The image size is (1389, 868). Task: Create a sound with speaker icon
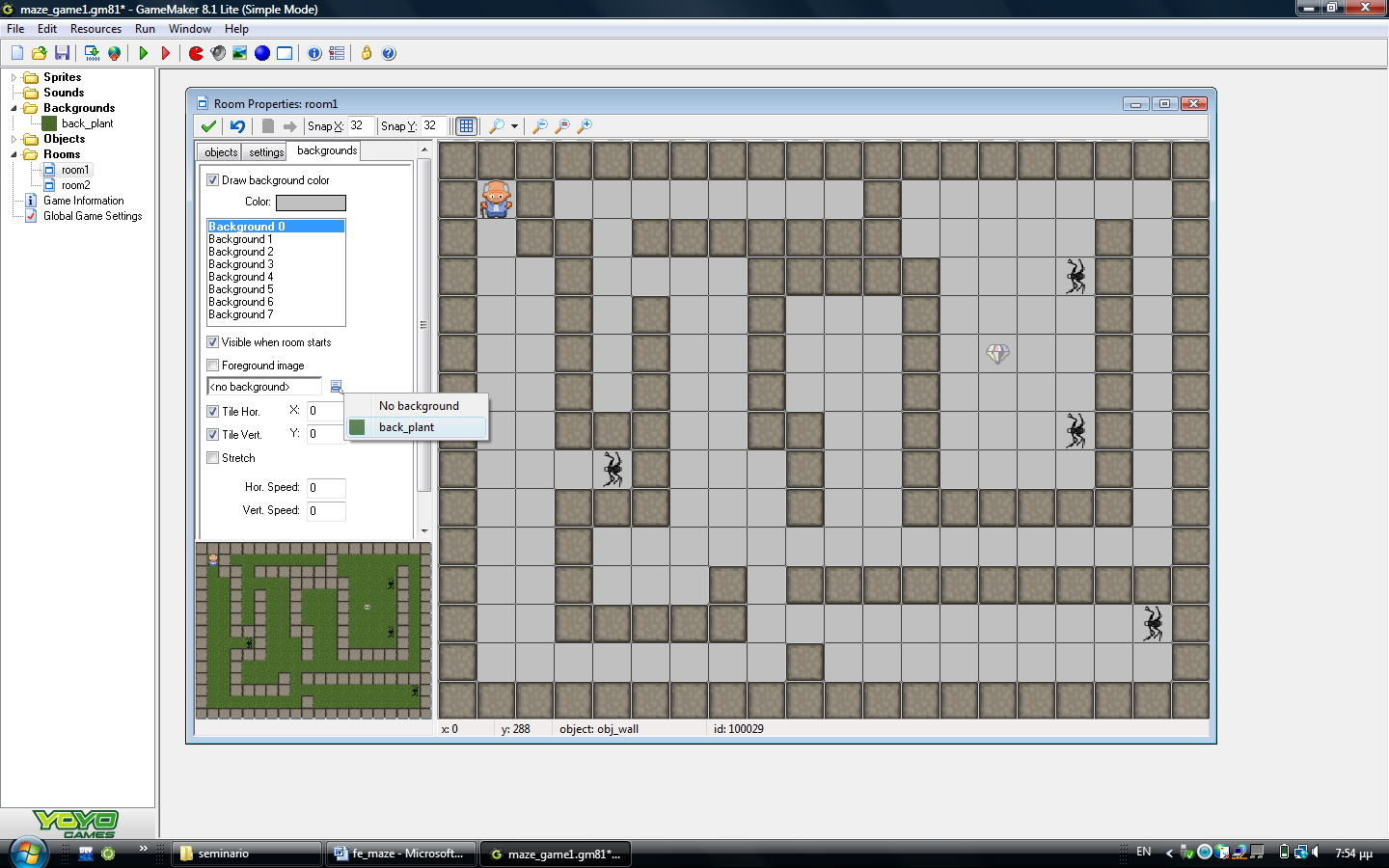coord(218,53)
